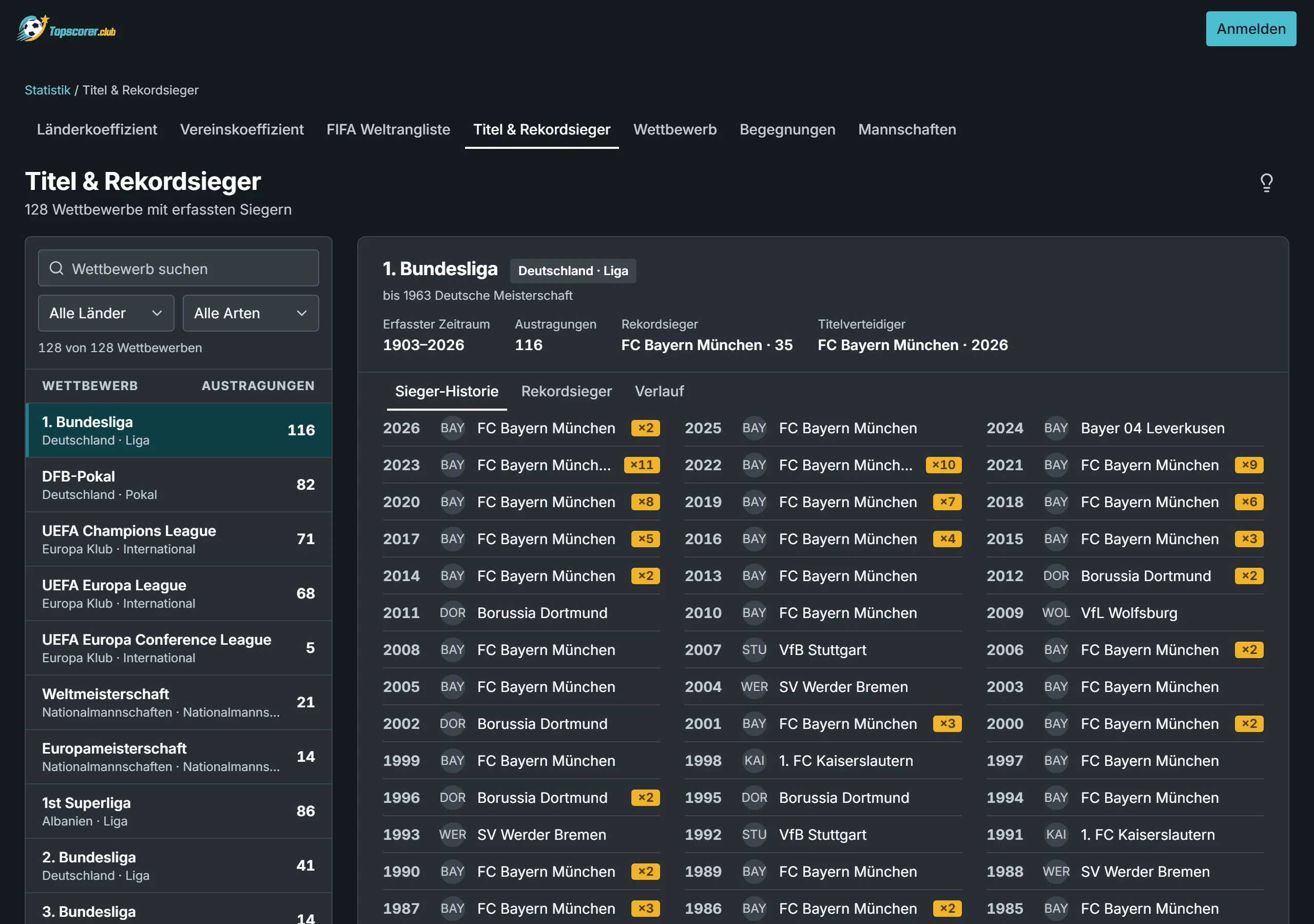Click the ×2 badge for Borussia Dortmund 1996
This screenshot has width=1314, height=924.
coord(646,798)
